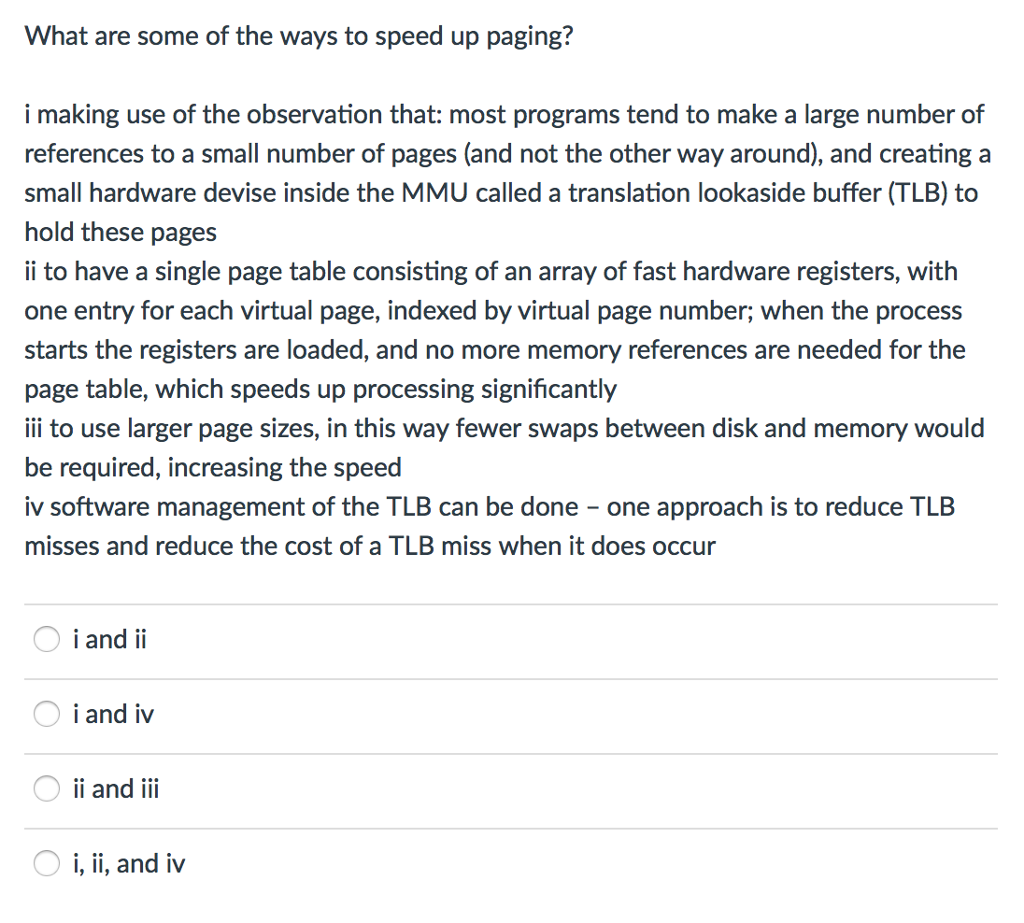The height and width of the screenshot is (923, 1024).
Task: Click the answer label "i, ii, and iv"
Action: (129, 863)
